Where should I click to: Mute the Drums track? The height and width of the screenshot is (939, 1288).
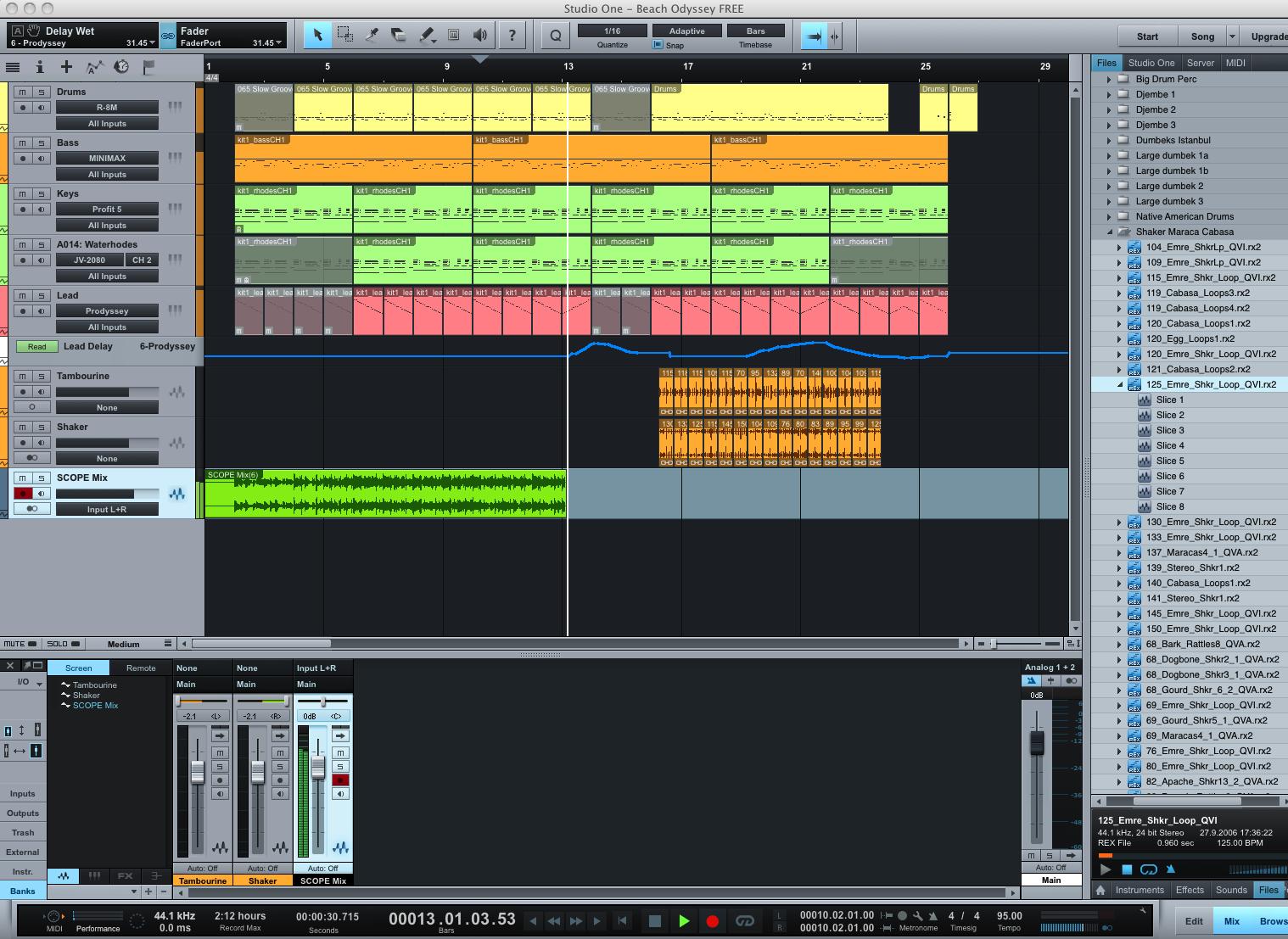pyautogui.click(x=23, y=92)
